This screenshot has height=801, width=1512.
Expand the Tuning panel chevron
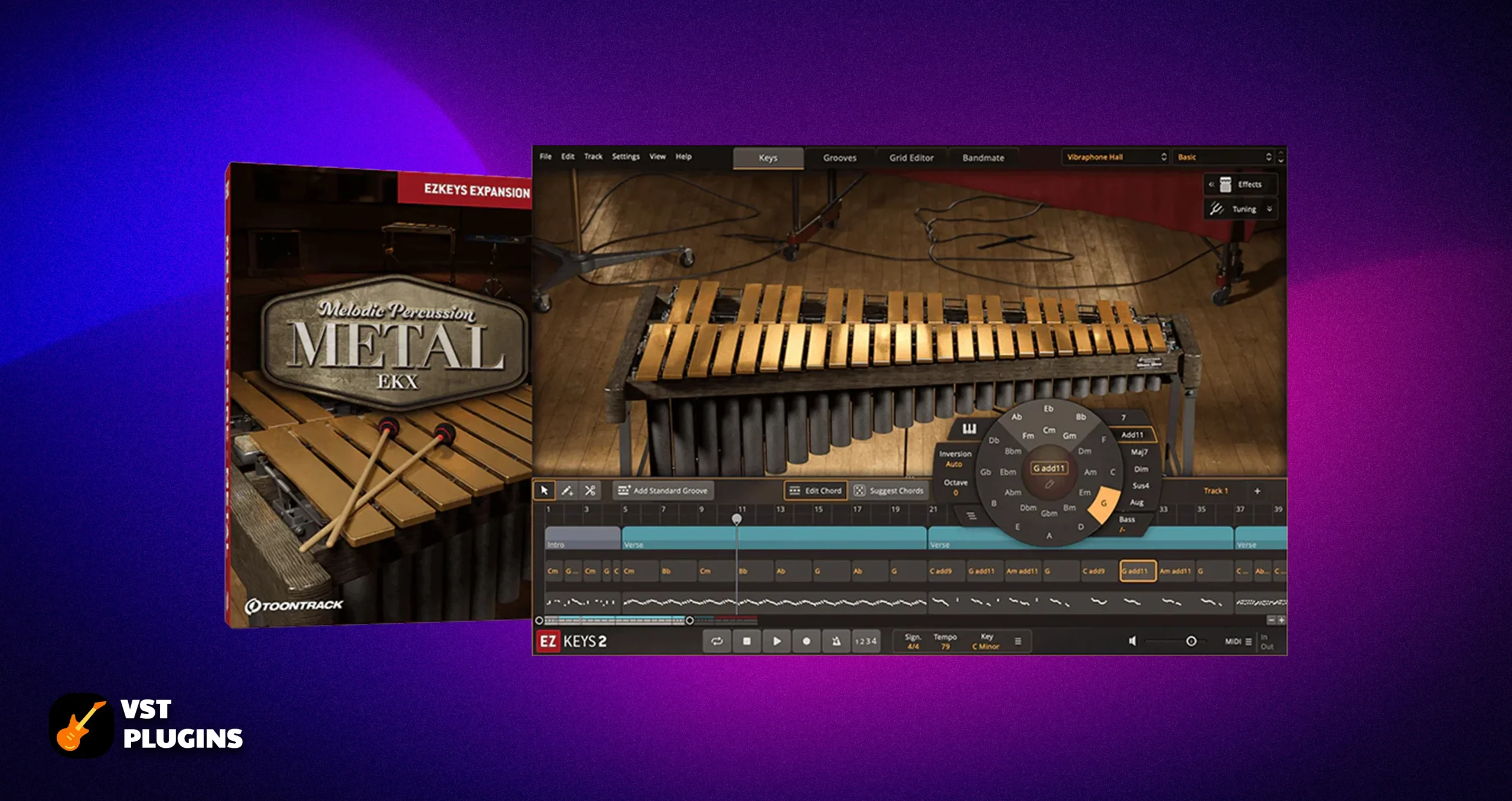click(1269, 209)
